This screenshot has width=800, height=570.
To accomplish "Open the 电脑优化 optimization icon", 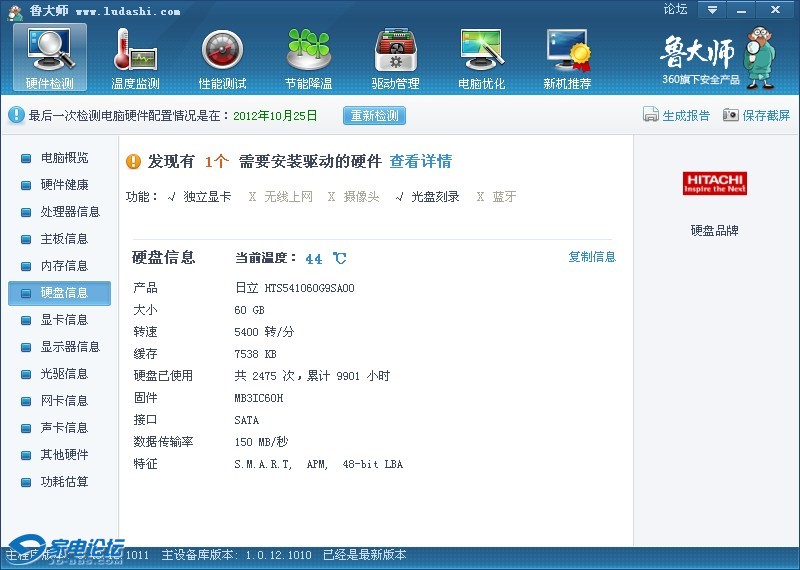I will tap(481, 50).
